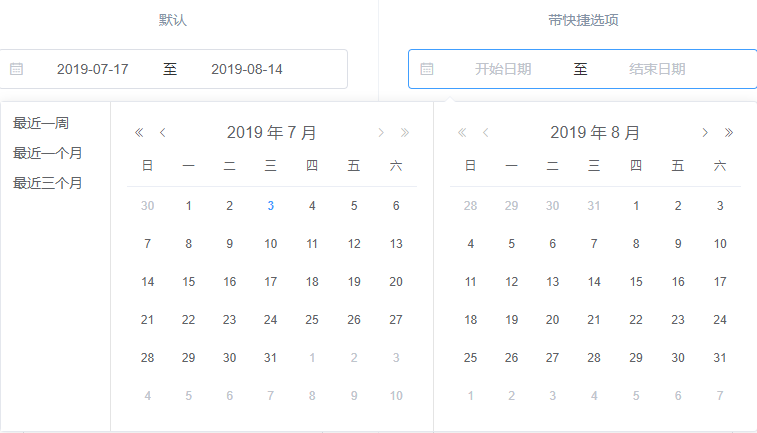Image resolution: width=757 pixels, height=433 pixels.
Task: Select grayed June 30 in July panel
Action: pos(147,206)
